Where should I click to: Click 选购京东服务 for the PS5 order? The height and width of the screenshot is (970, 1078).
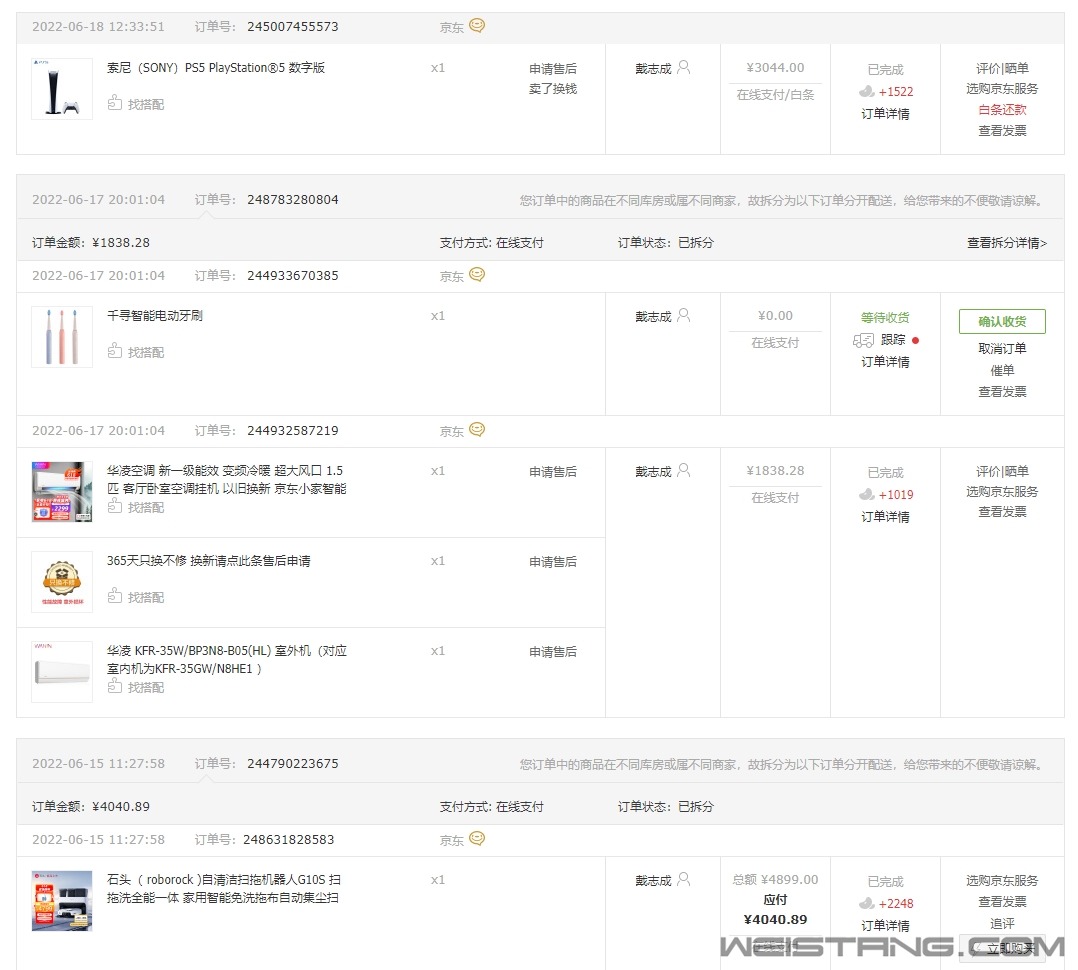[1002, 89]
